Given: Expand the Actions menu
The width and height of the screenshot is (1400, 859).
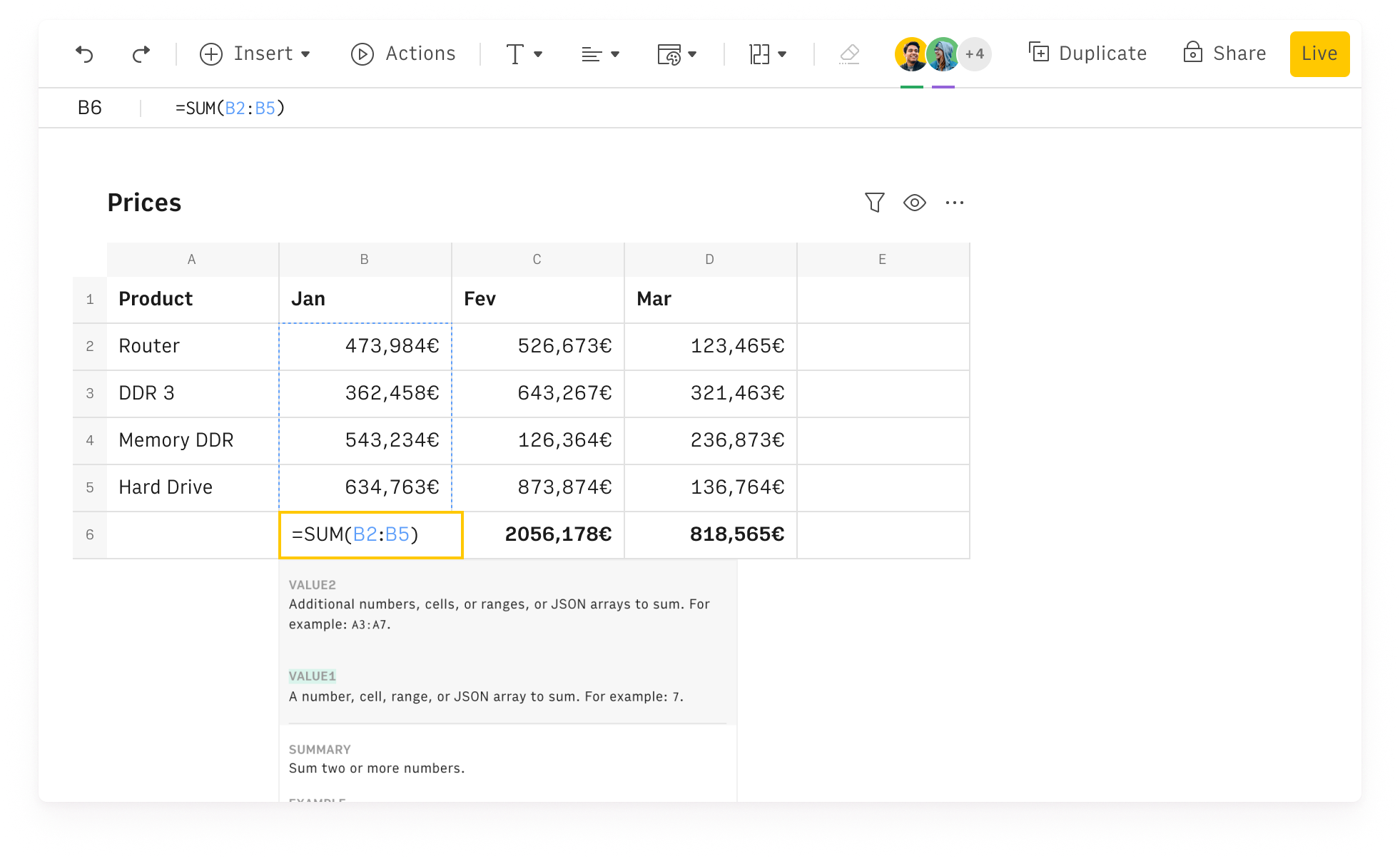Looking at the screenshot, I should click(x=403, y=54).
